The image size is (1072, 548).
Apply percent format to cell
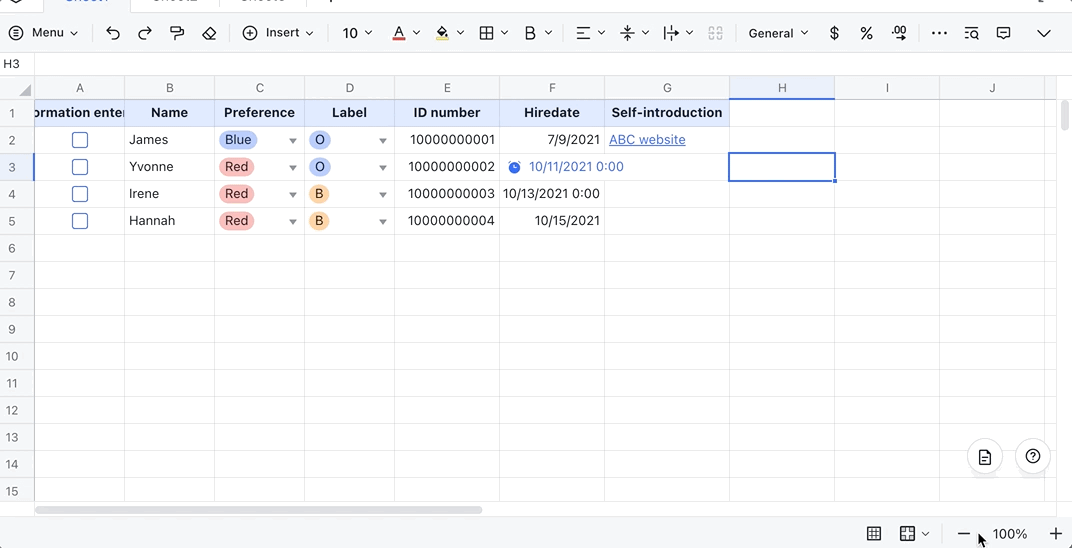click(866, 33)
